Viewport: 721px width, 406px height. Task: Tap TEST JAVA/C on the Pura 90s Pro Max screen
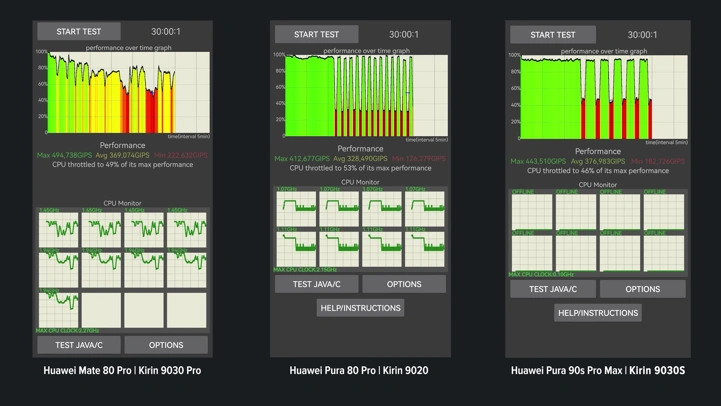pyautogui.click(x=553, y=289)
